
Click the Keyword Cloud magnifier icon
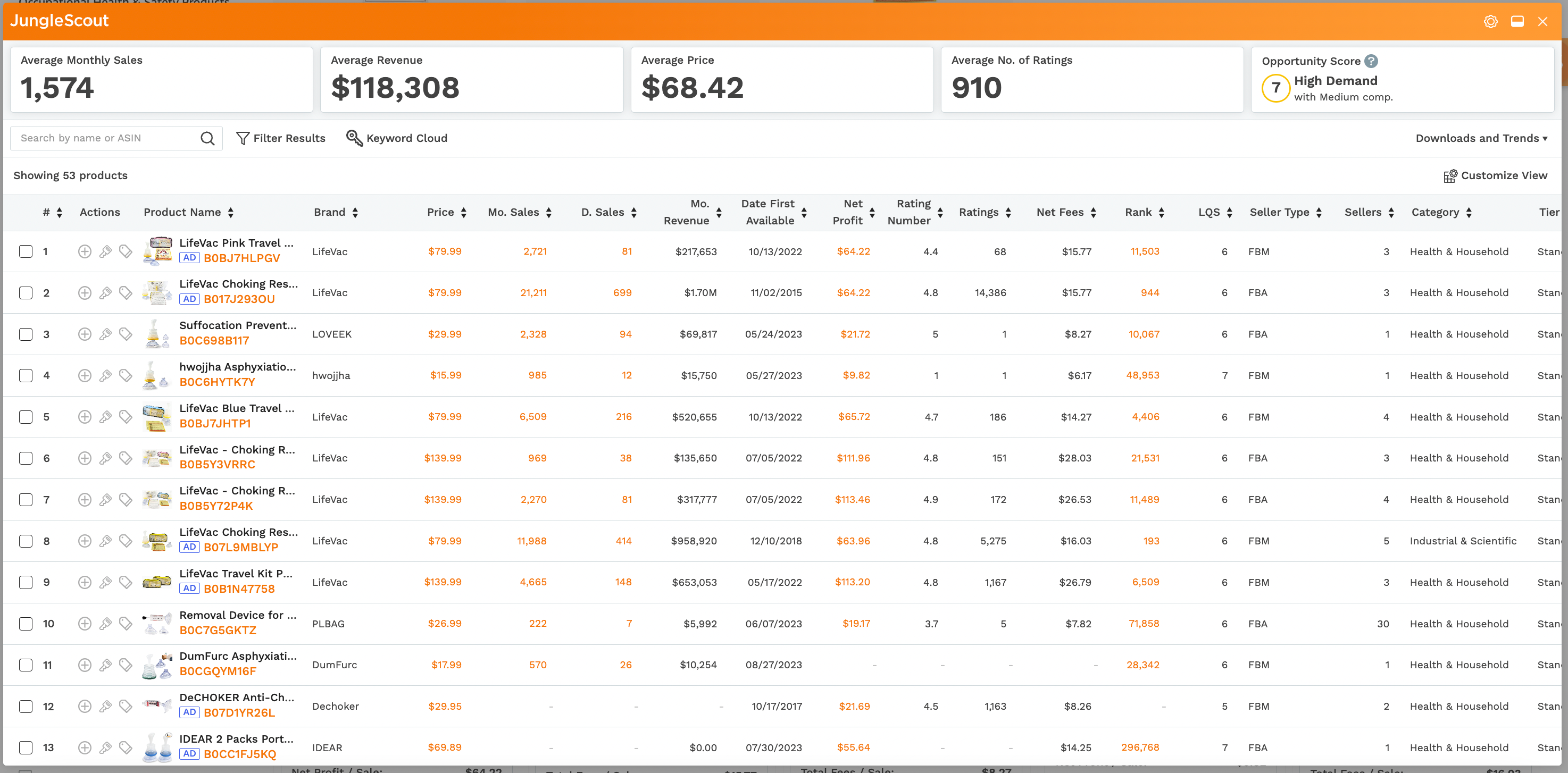click(x=354, y=138)
